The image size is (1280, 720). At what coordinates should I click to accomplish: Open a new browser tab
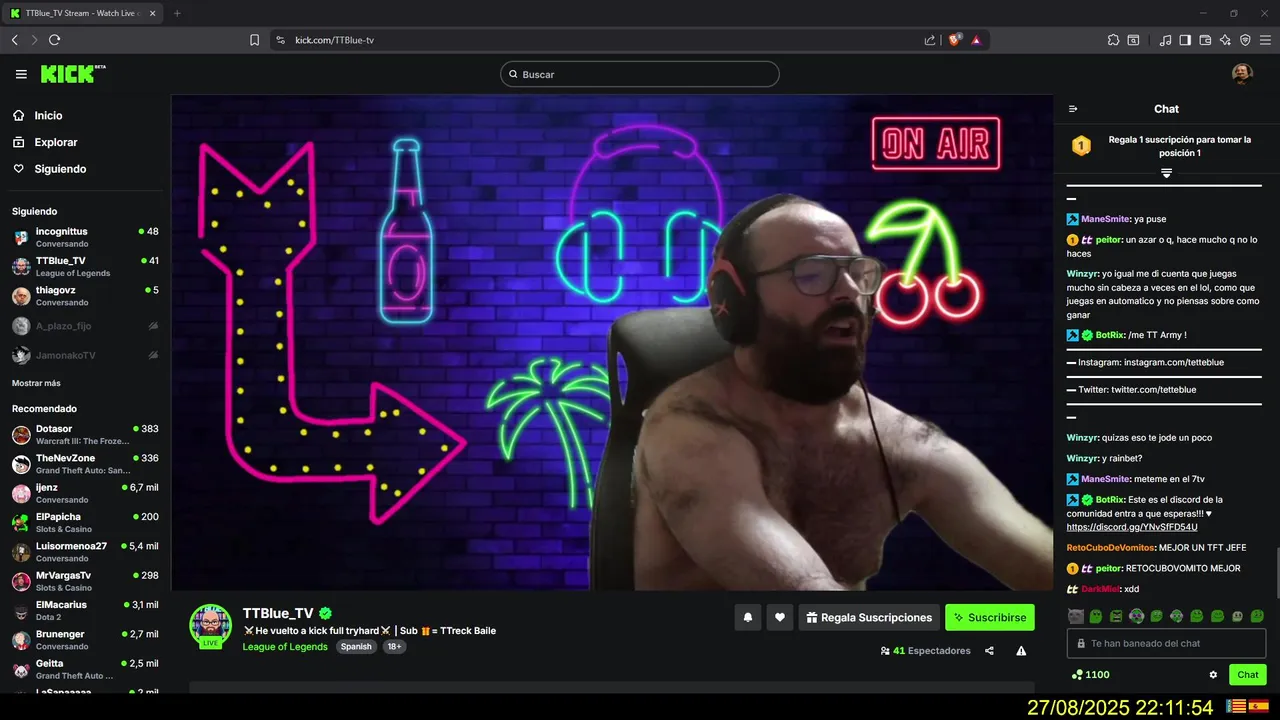pos(177,13)
